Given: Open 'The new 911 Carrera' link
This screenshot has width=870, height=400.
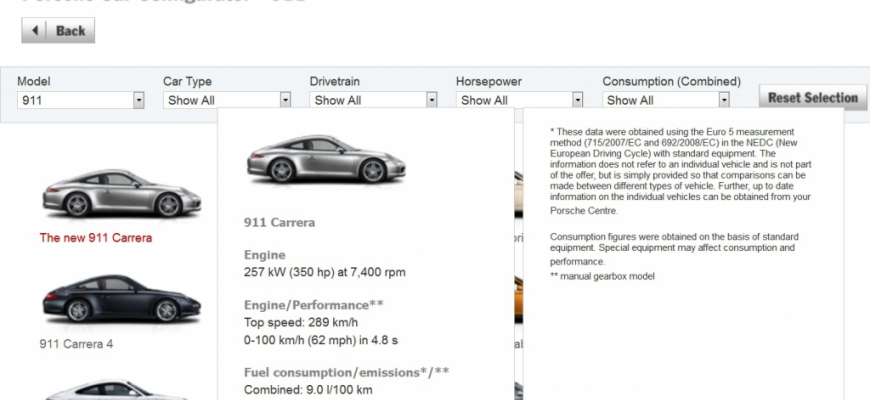Looking at the screenshot, I should pyautogui.click(x=95, y=238).
